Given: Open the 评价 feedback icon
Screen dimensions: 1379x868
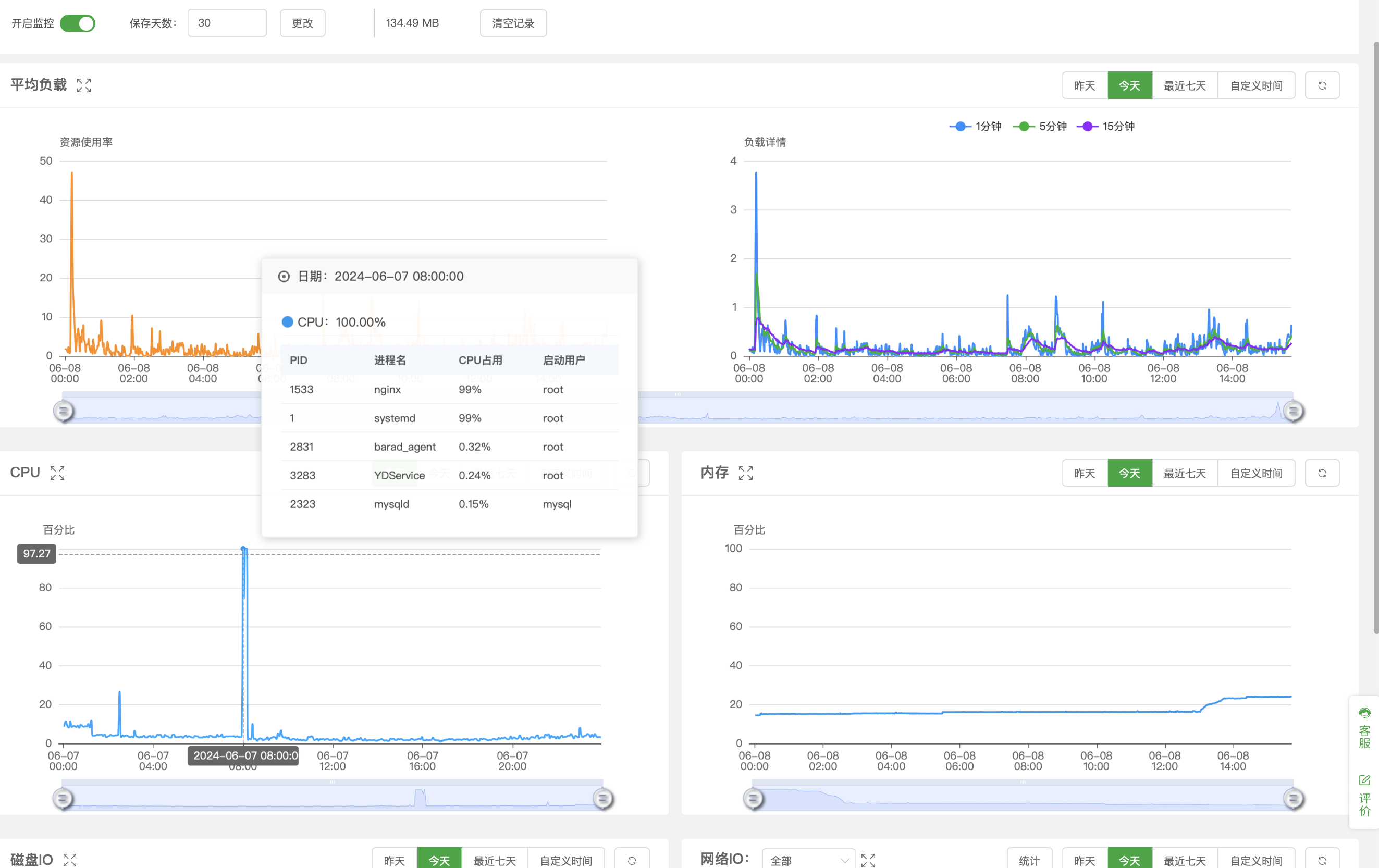Looking at the screenshot, I should point(1364,795).
